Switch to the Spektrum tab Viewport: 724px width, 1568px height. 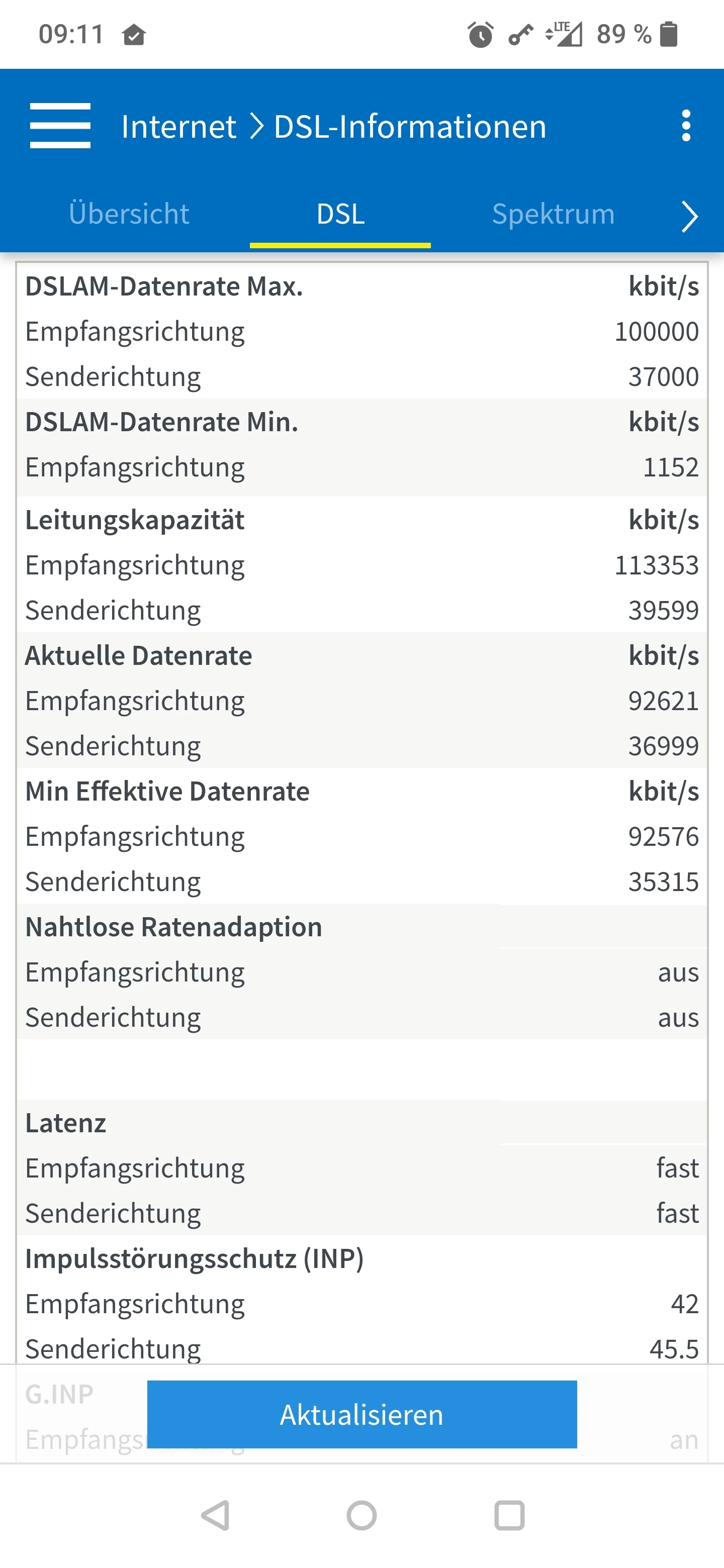pos(553,214)
